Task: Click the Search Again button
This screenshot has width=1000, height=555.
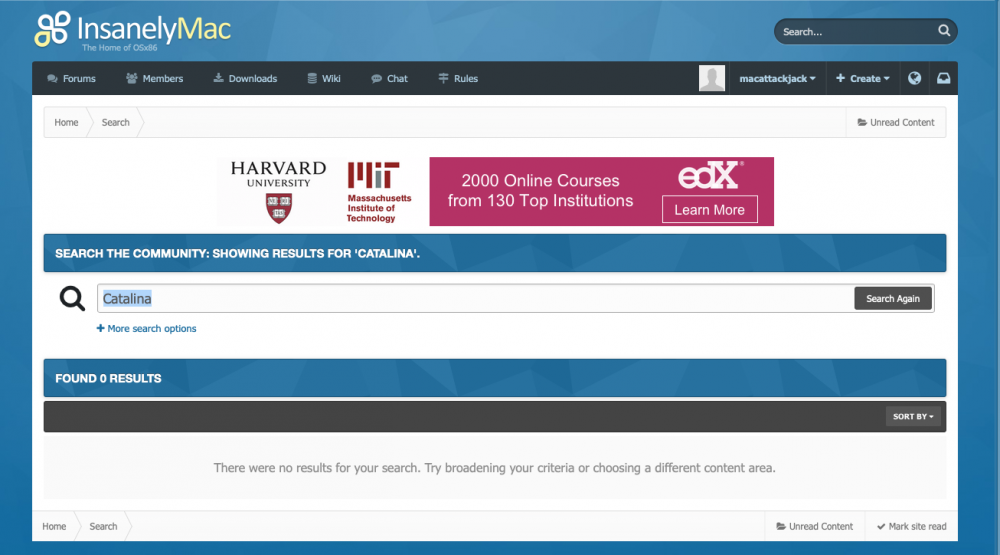Action: (x=893, y=299)
